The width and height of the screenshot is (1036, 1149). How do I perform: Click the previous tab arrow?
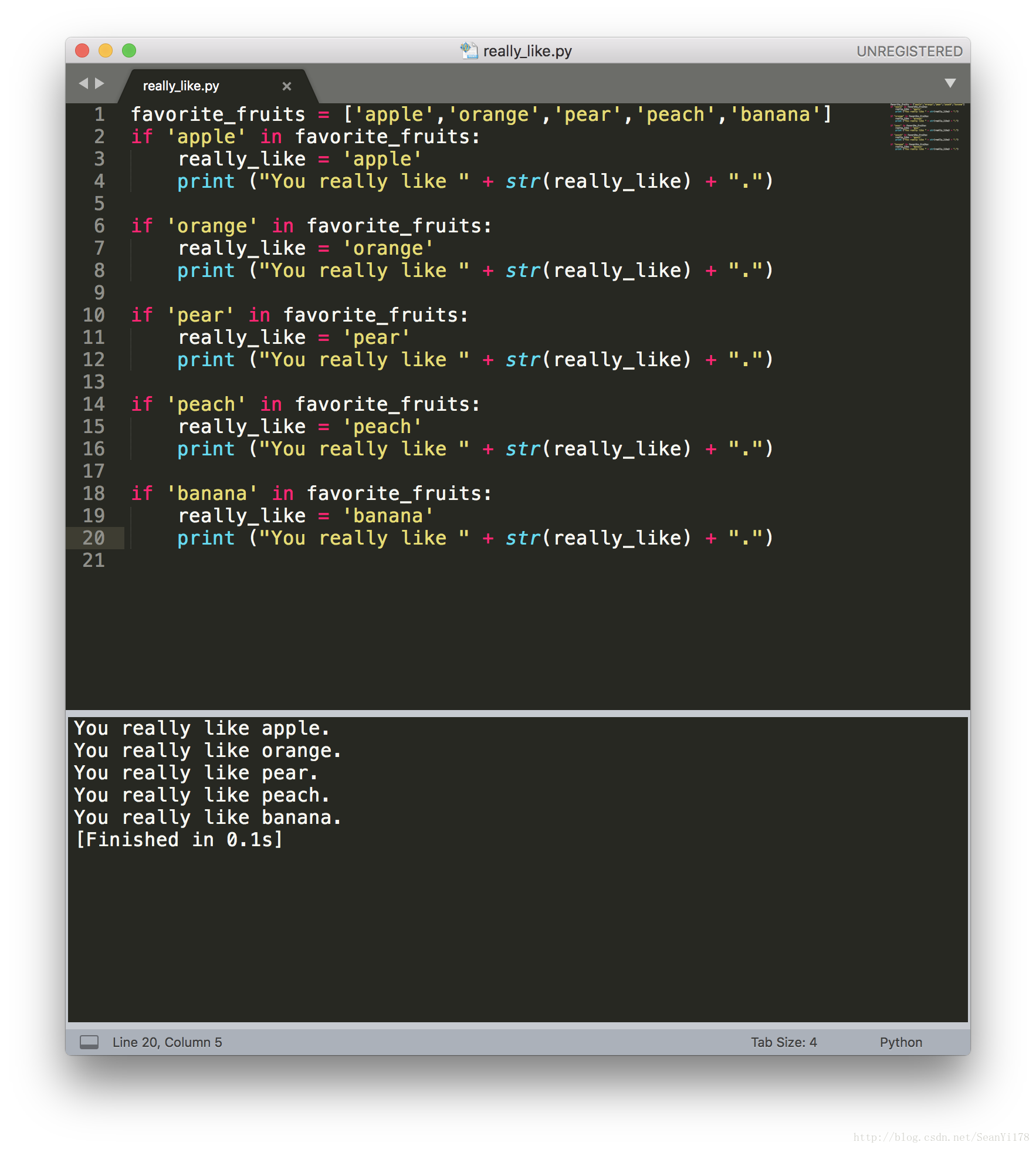point(83,84)
